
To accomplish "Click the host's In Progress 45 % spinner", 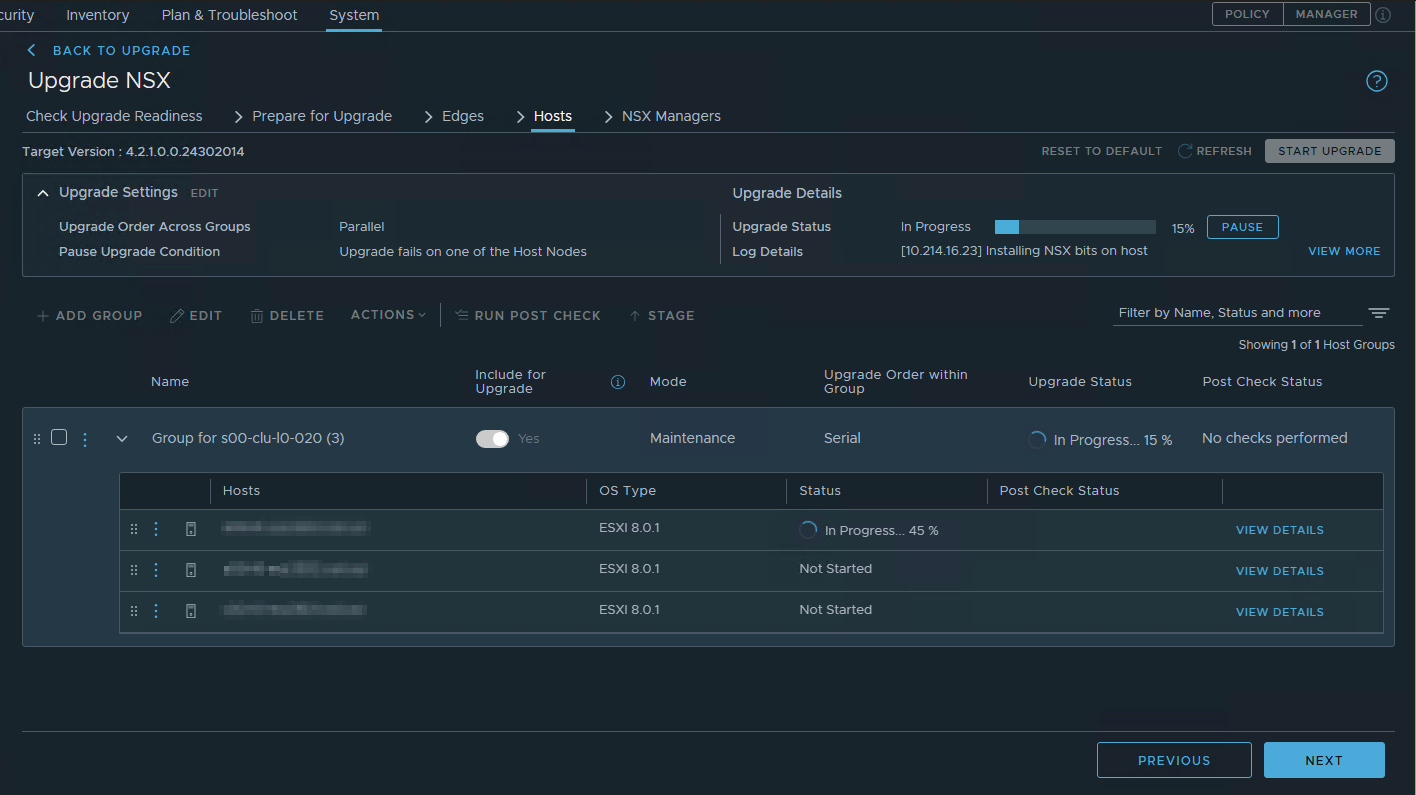I will (x=808, y=530).
